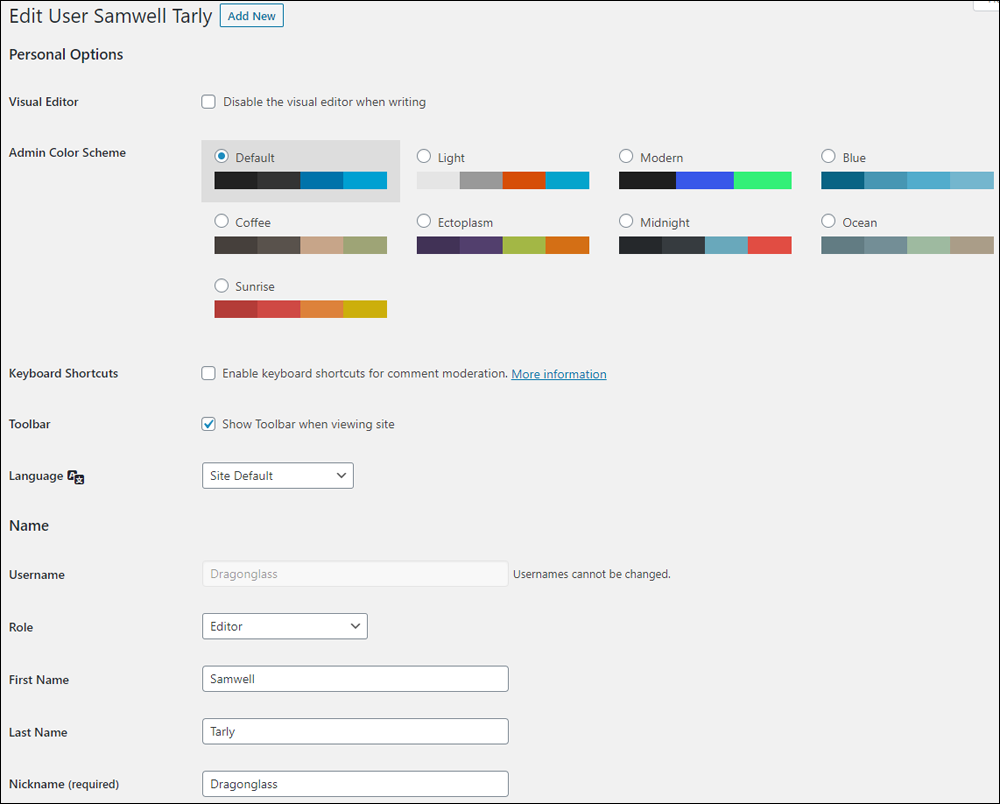The image size is (1000, 804).
Task: Pick the Ocean admin color scheme
Action: [x=828, y=221]
